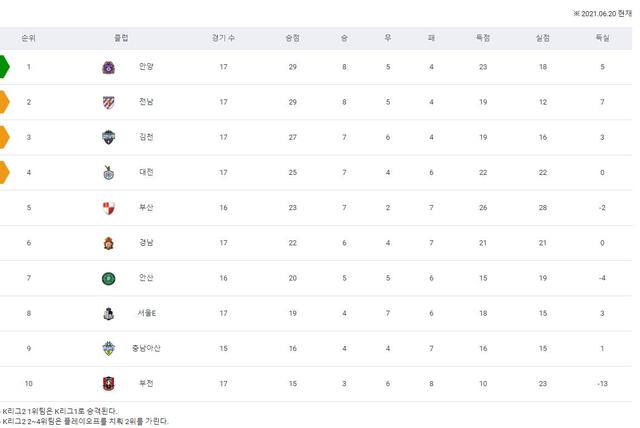Image resolution: width=640 pixels, height=428 pixels.
Task: Open the 충남아산 team emblem
Action: [109, 348]
